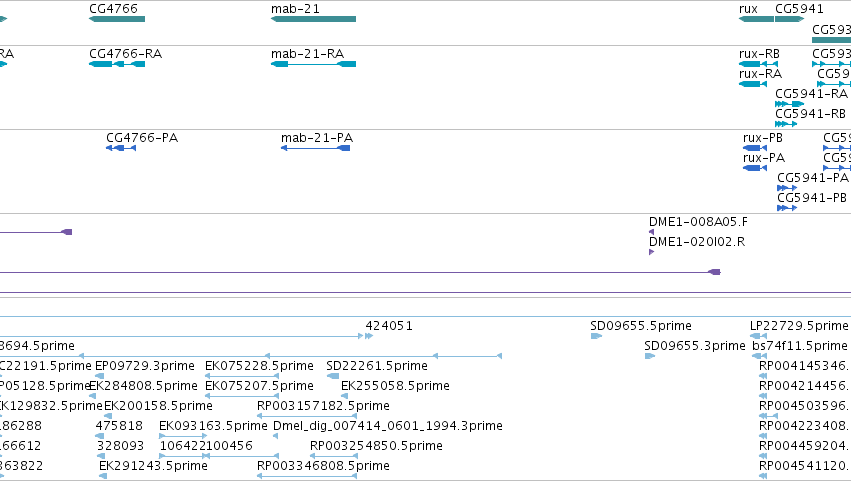Select the CG5941-RA transcript label
The image size is (851, 481).
[x=811, y=94]
